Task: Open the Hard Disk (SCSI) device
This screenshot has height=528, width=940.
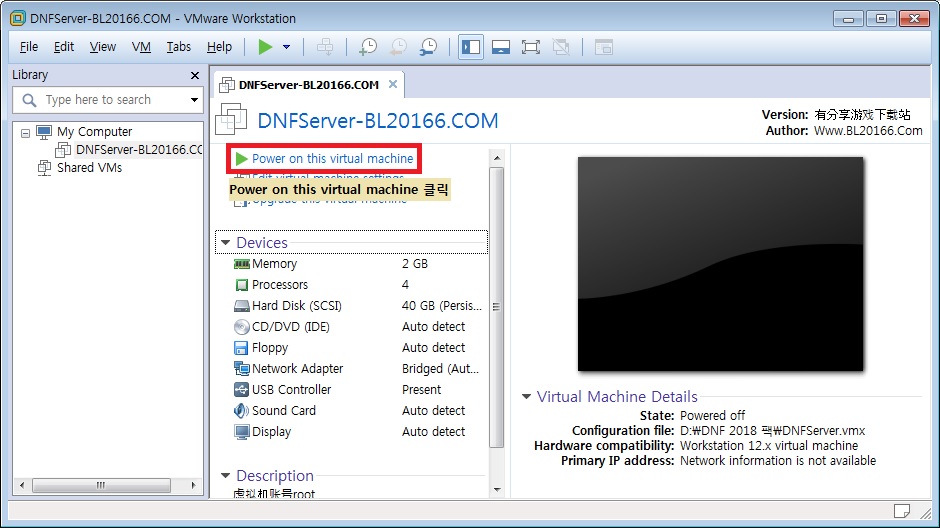Action: (297, 306)
